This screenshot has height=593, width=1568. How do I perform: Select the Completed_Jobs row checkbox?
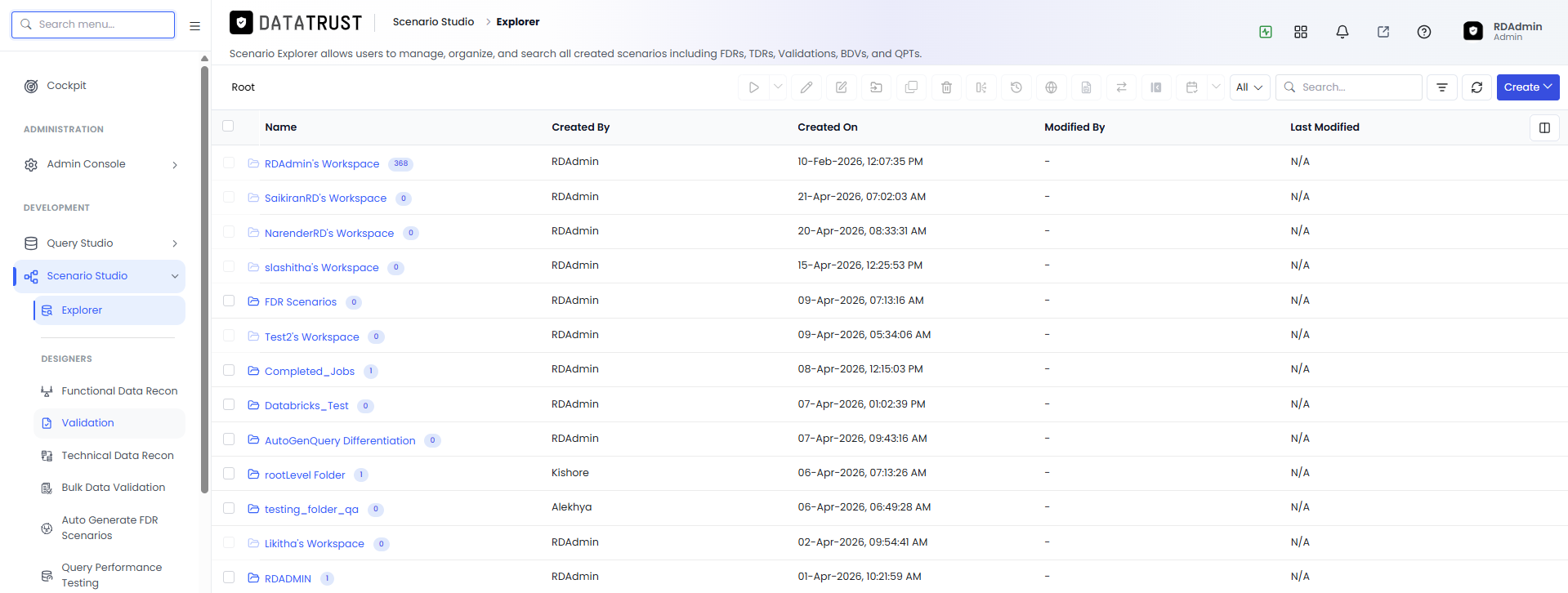pos(229,370)
